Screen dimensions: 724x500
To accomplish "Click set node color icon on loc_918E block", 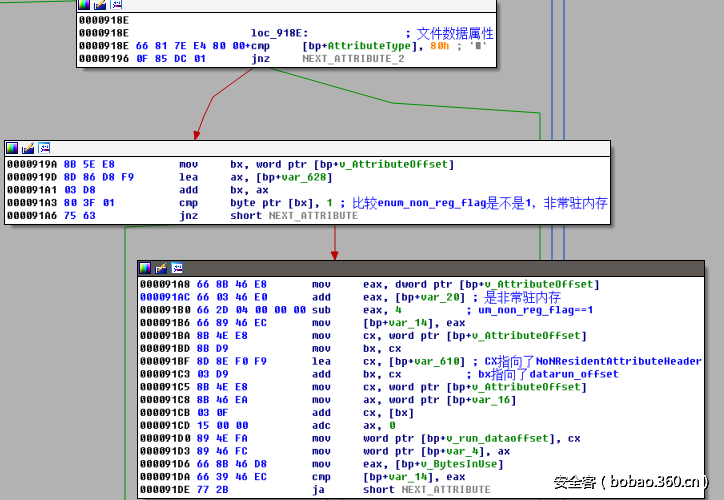I will click(x=84, y=5).
